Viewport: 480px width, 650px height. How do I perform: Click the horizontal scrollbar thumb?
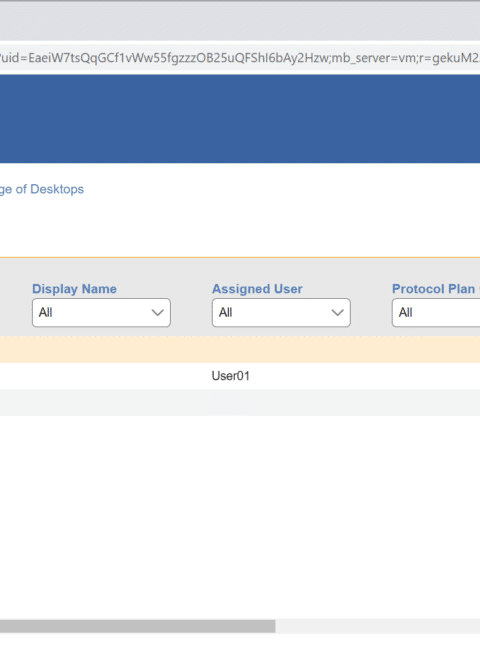pyautogui.click(x=138, y=626)
